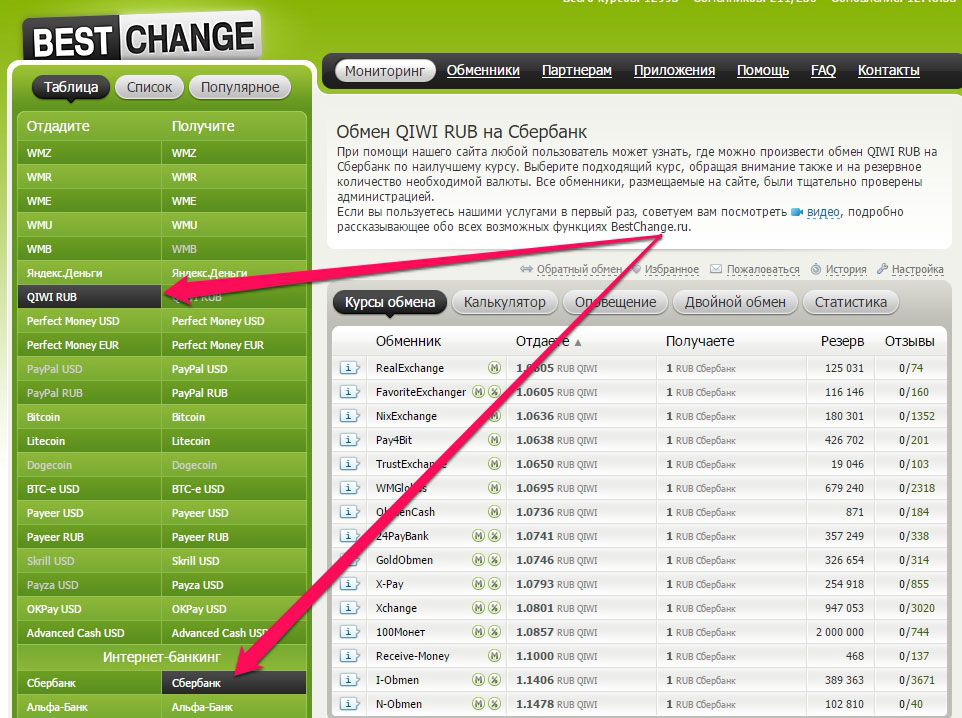
Task: Open NixExchange exchanger link
Action: (406, 416)
